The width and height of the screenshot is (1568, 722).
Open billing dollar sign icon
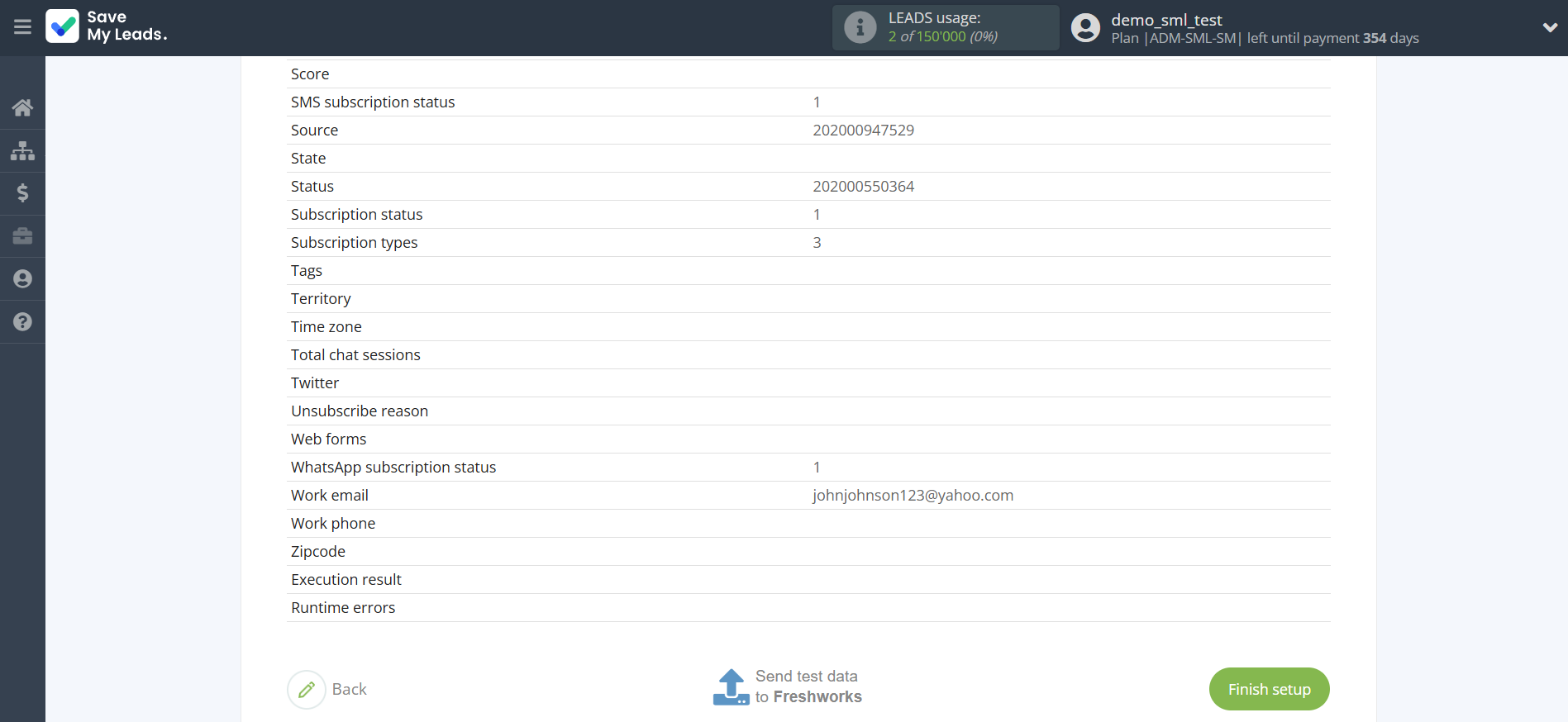coord(22,193)
